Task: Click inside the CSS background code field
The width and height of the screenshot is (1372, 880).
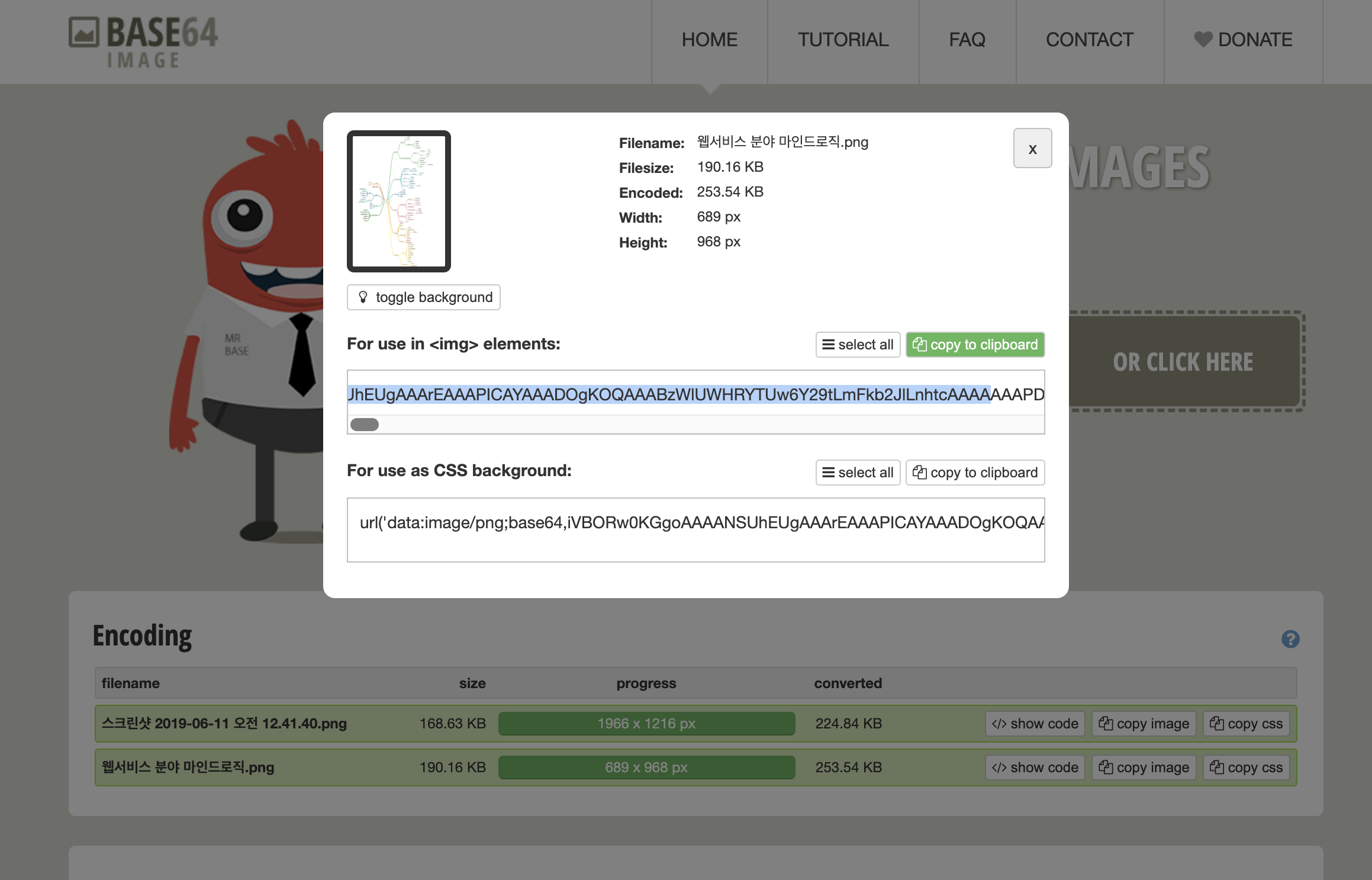Action: point(695,529)
